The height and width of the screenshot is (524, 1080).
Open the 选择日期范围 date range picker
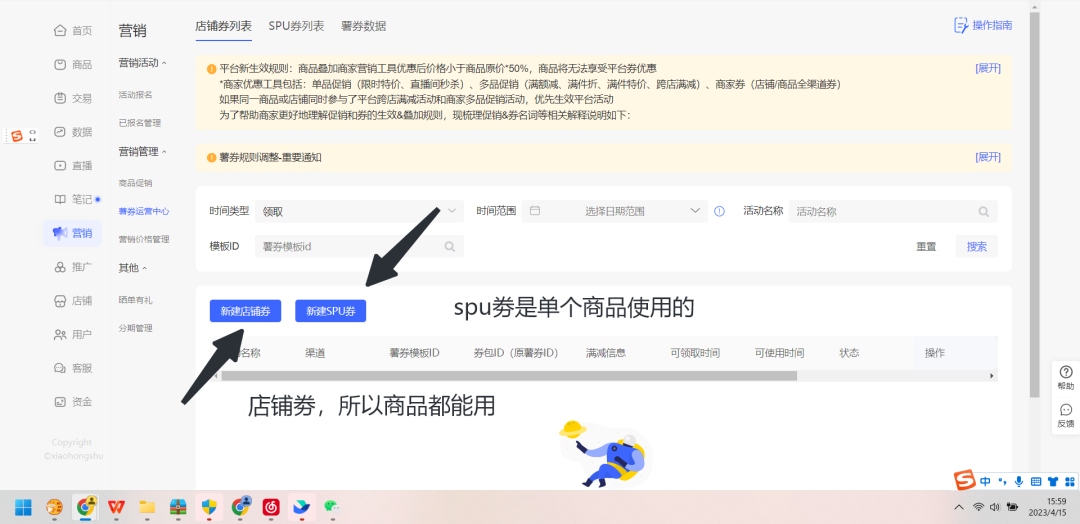click(614, 211)
